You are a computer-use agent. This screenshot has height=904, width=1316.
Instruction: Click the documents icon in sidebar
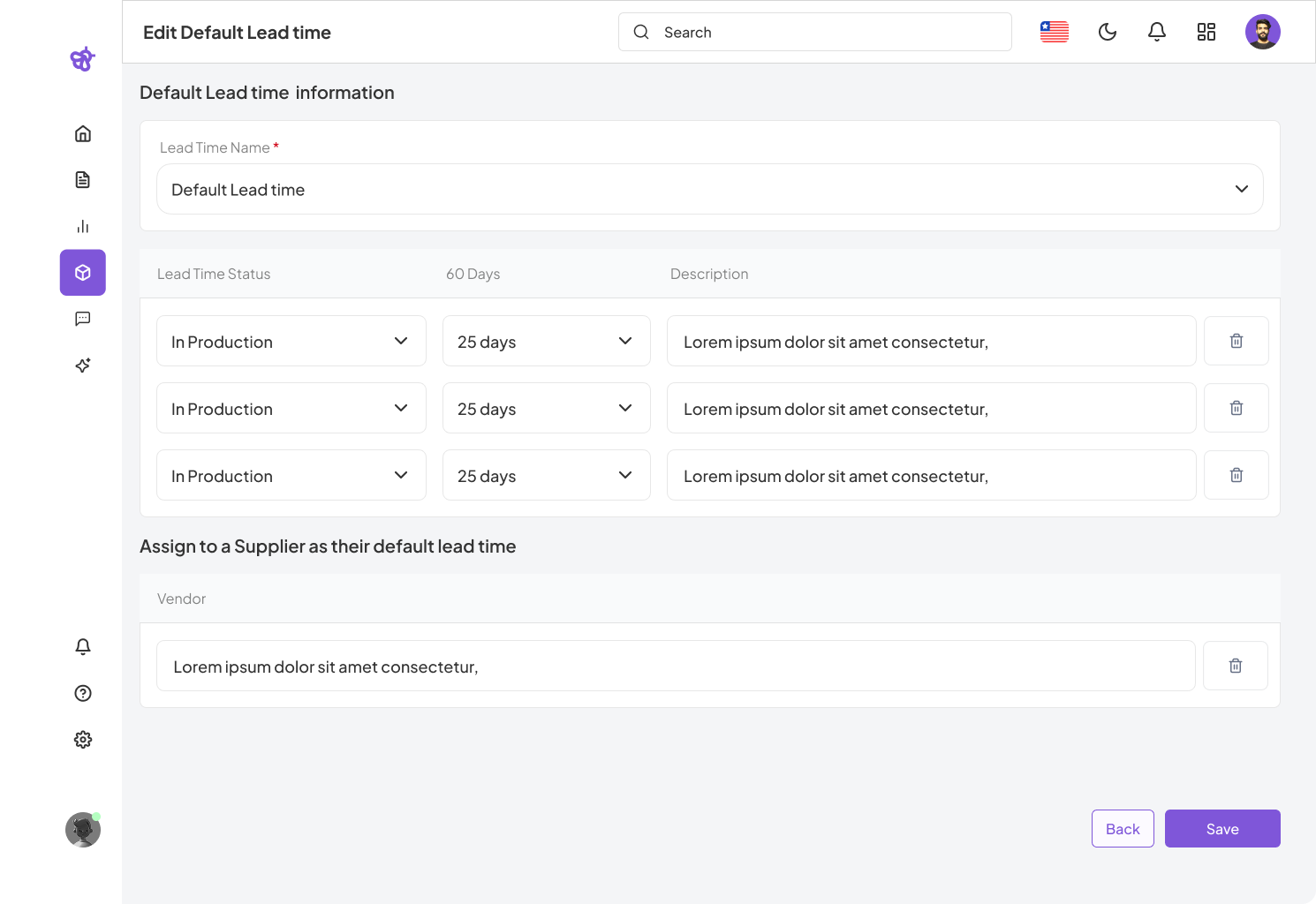pyautogui.click(x=83, y=180)
